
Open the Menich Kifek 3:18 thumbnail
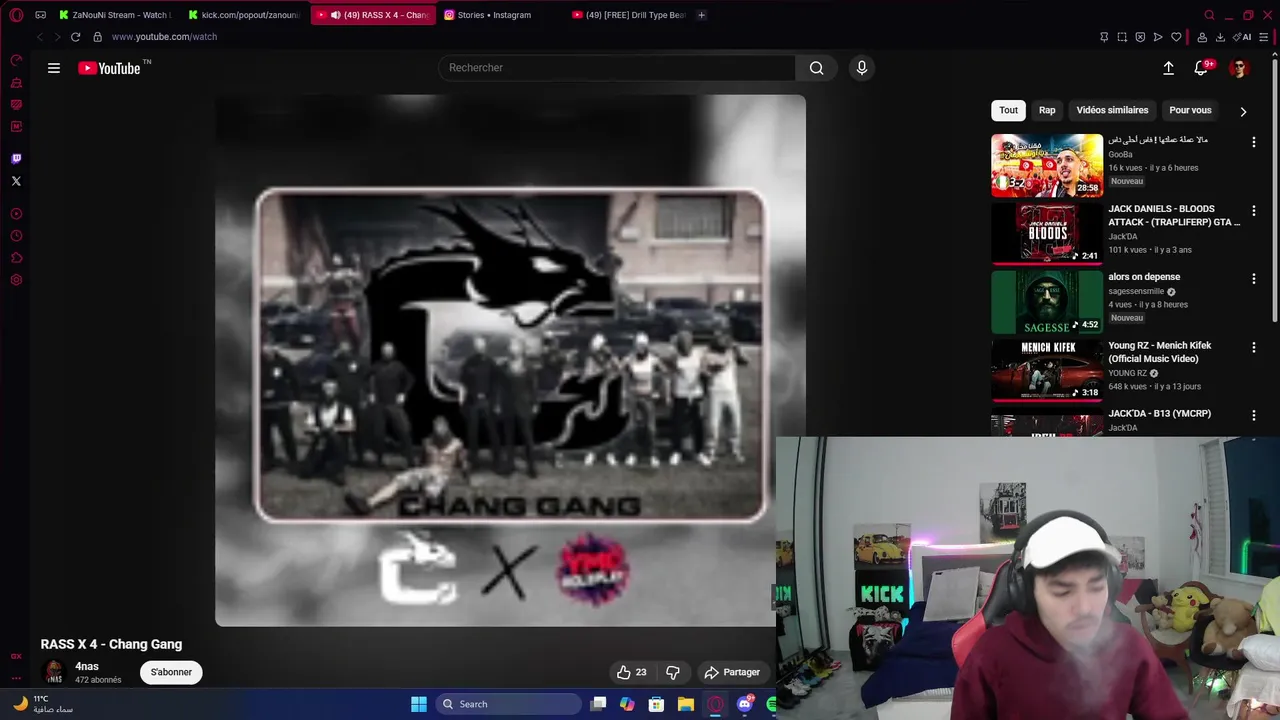1047,370
